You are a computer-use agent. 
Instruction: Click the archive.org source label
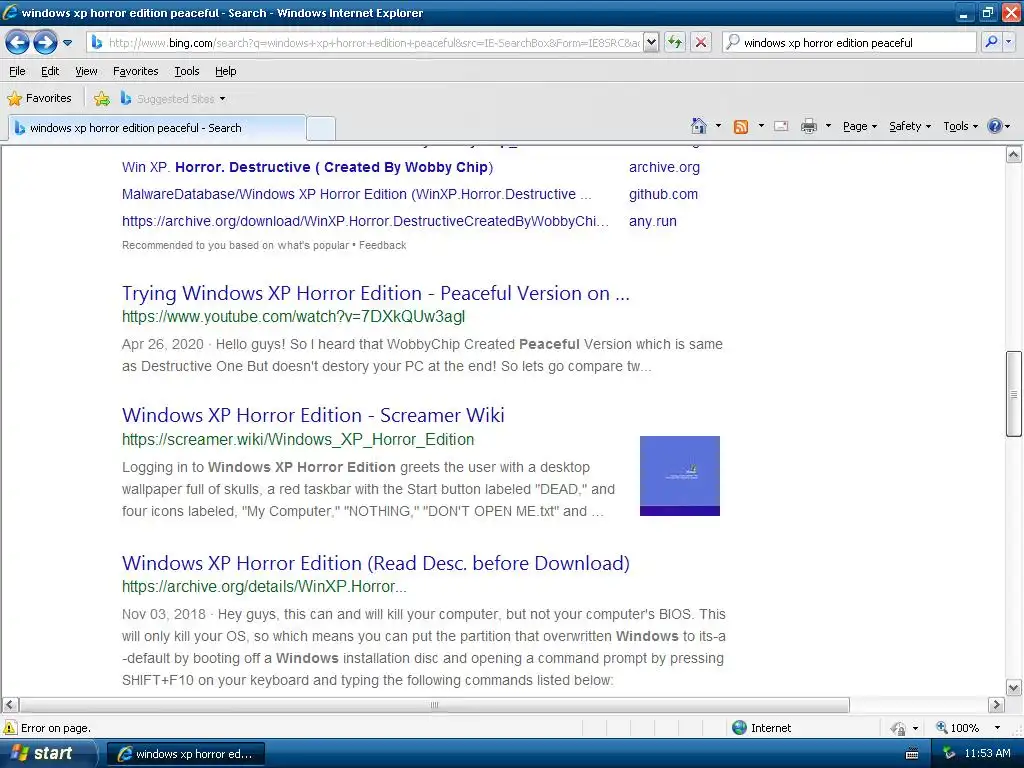click(x=664, y=167)
